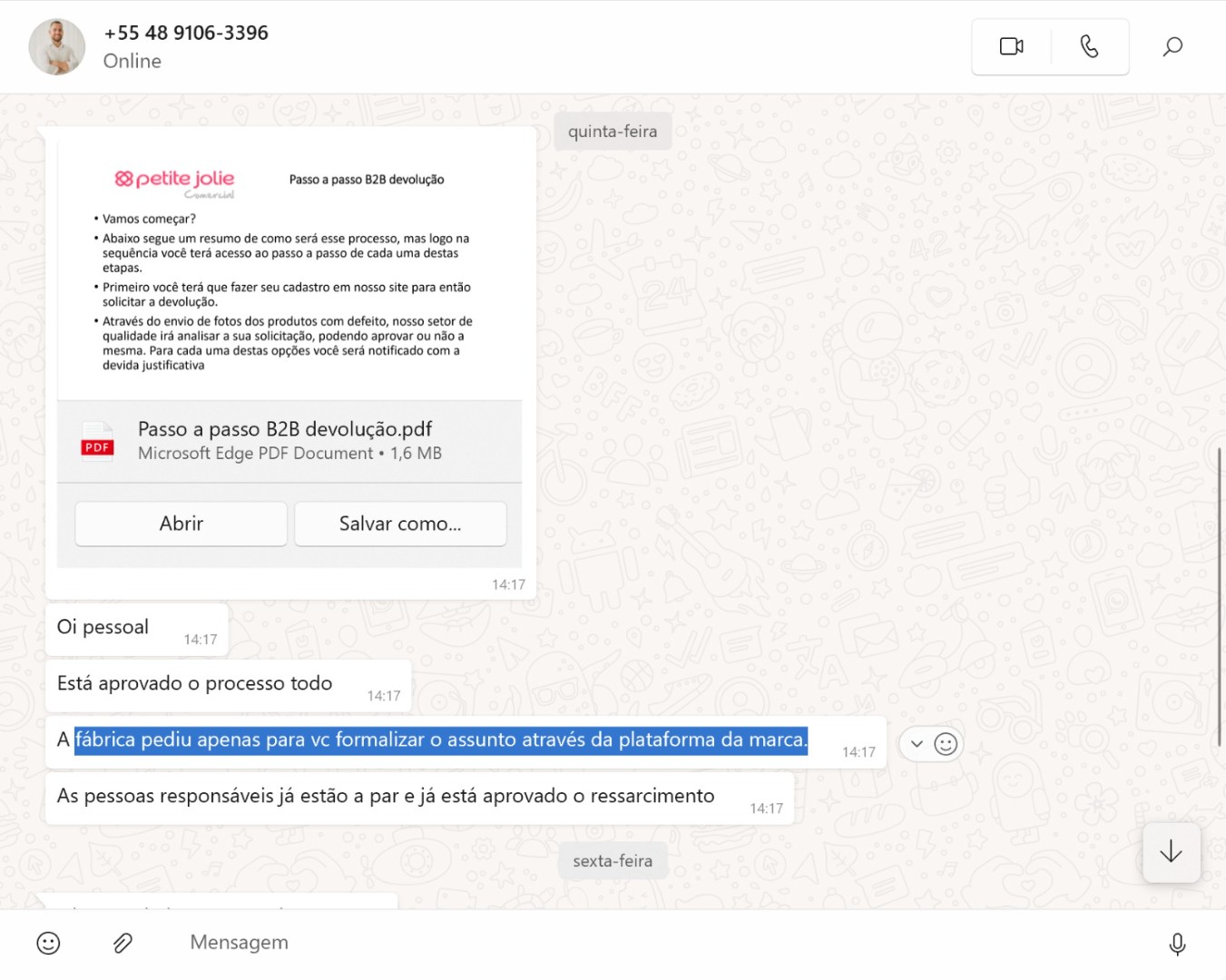
Task: Click the Salvar como... button
Action: [x=400, y=524]
